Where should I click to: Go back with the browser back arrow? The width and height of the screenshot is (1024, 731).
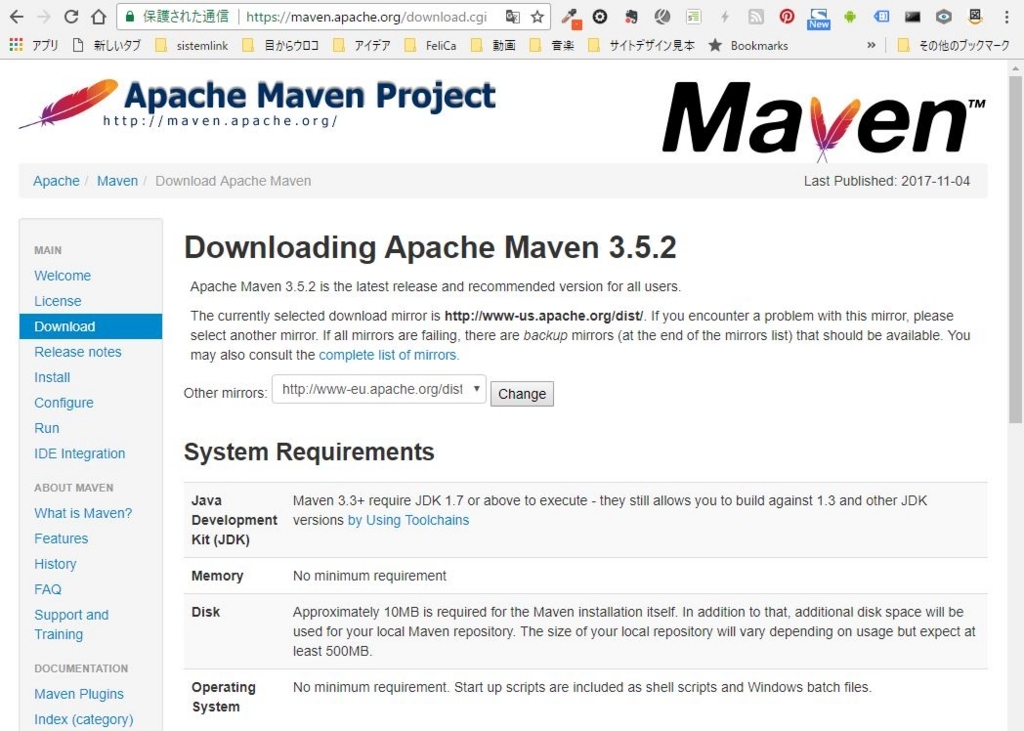click(16, 17)
